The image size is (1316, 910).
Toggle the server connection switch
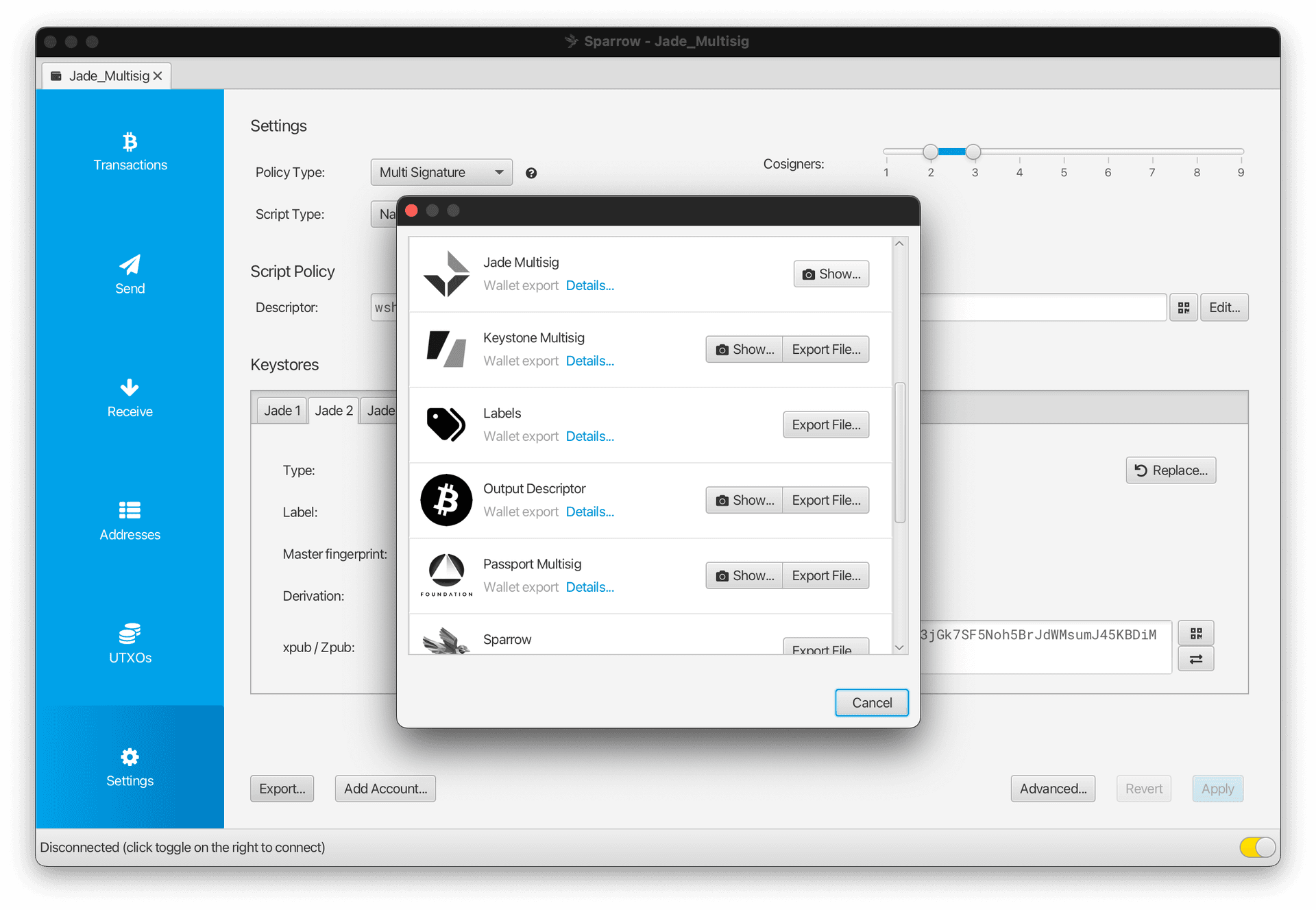[1257, 848]
